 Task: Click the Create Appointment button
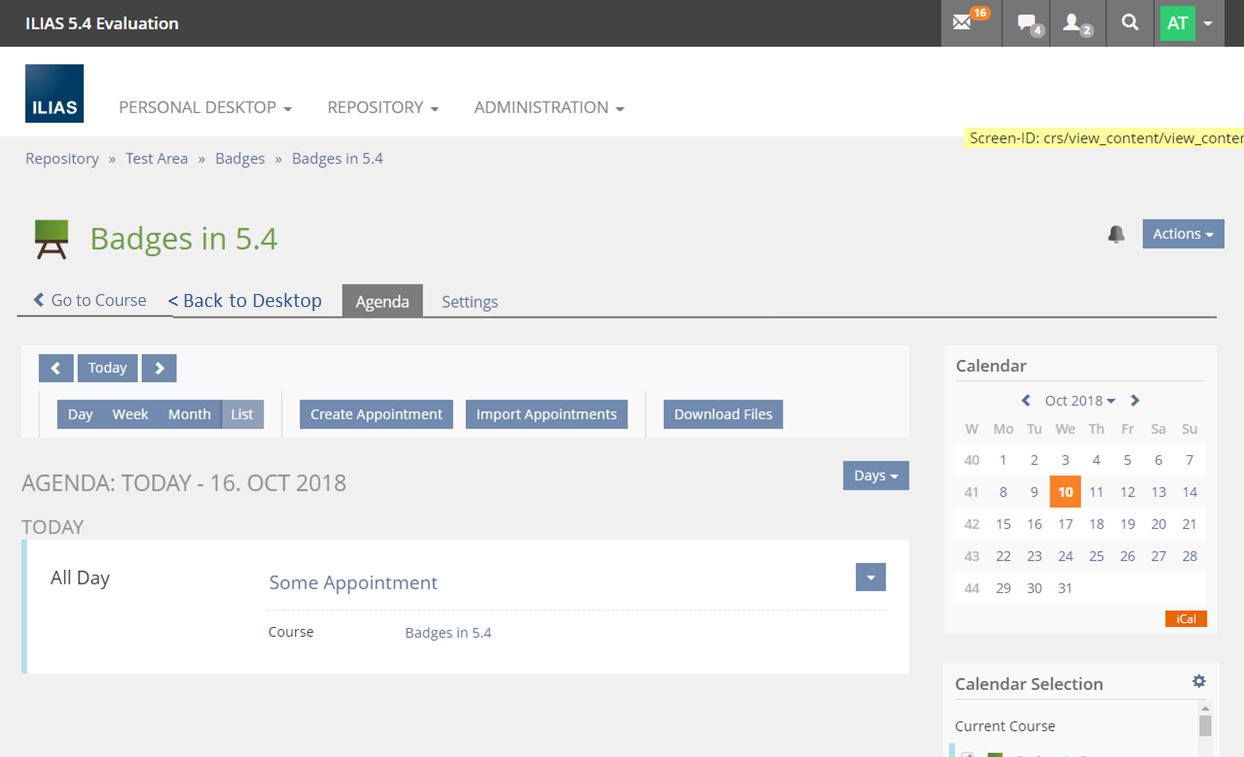[376, 414]
